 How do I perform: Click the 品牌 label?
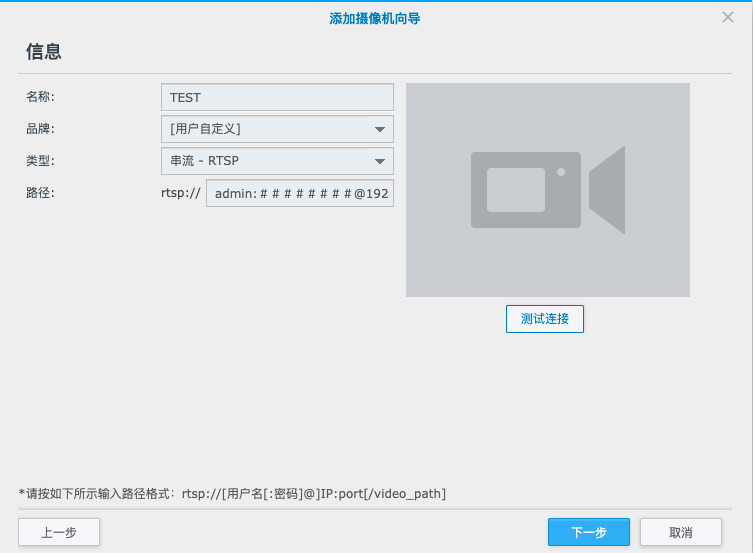(40, 129)
